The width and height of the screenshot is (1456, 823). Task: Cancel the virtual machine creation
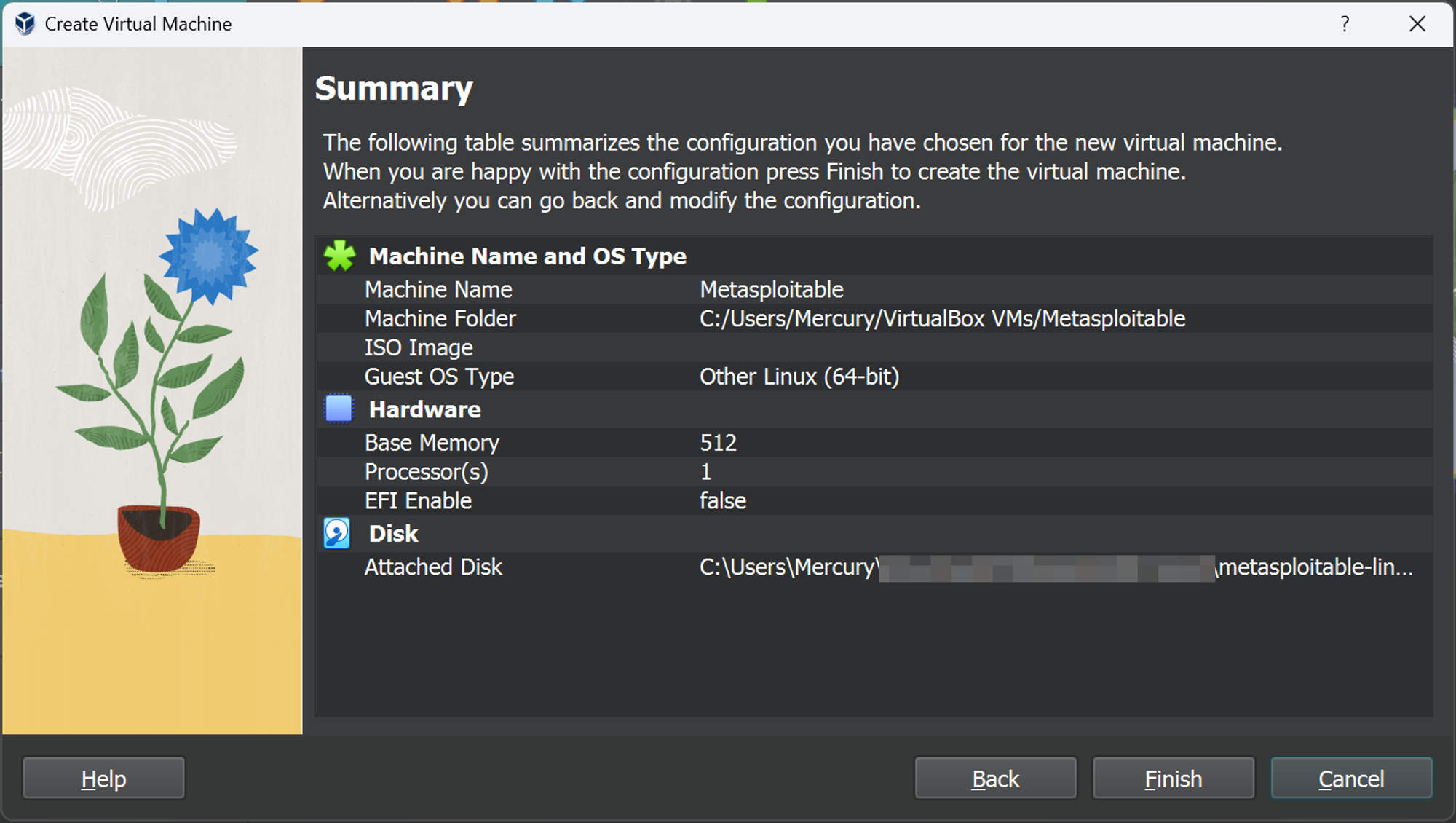click(1351, 779)
